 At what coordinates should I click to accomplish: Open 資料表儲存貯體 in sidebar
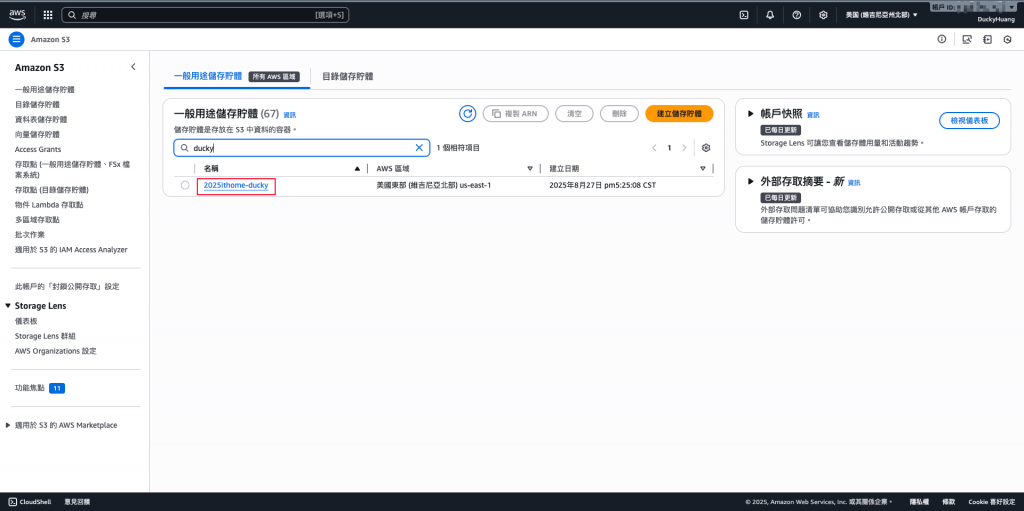[x=40, y=120]
